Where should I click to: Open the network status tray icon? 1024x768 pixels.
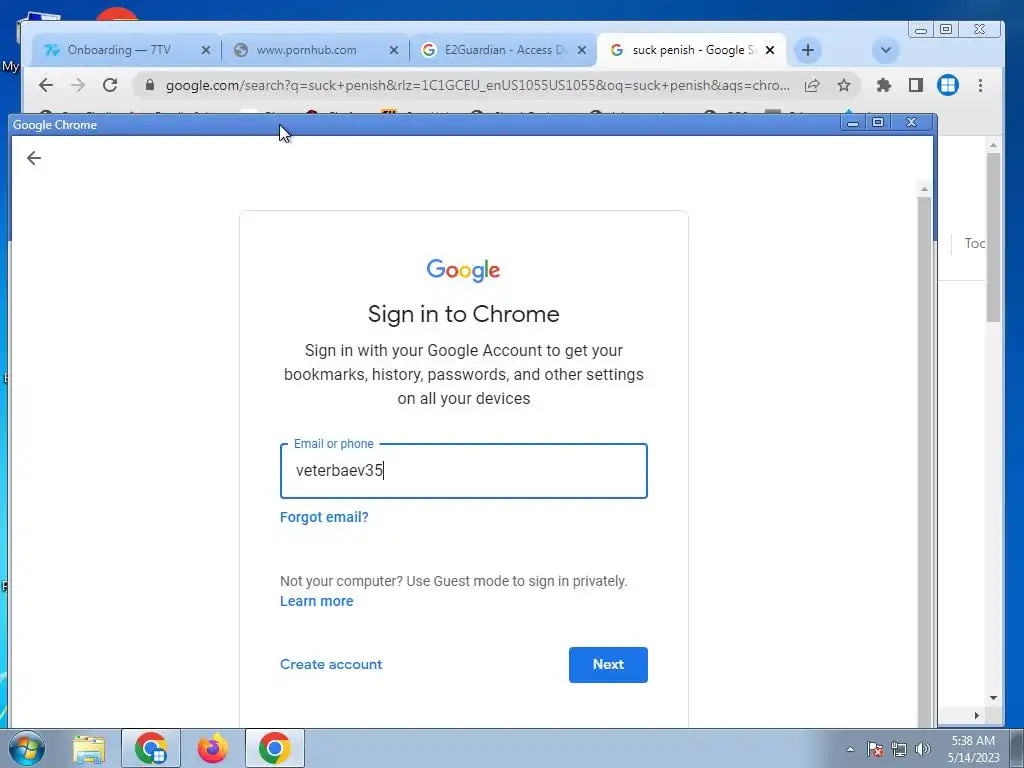pyautogui.click(x=899, y=749)
